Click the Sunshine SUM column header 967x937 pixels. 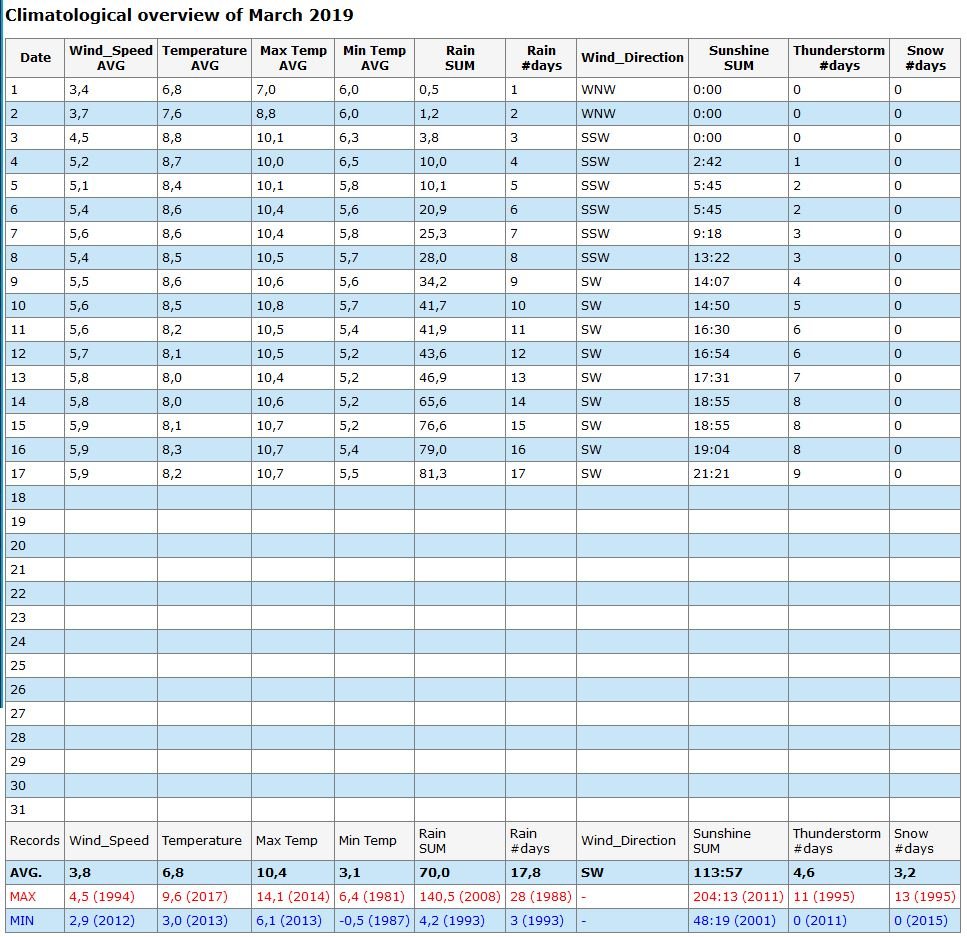coord(738,58)
